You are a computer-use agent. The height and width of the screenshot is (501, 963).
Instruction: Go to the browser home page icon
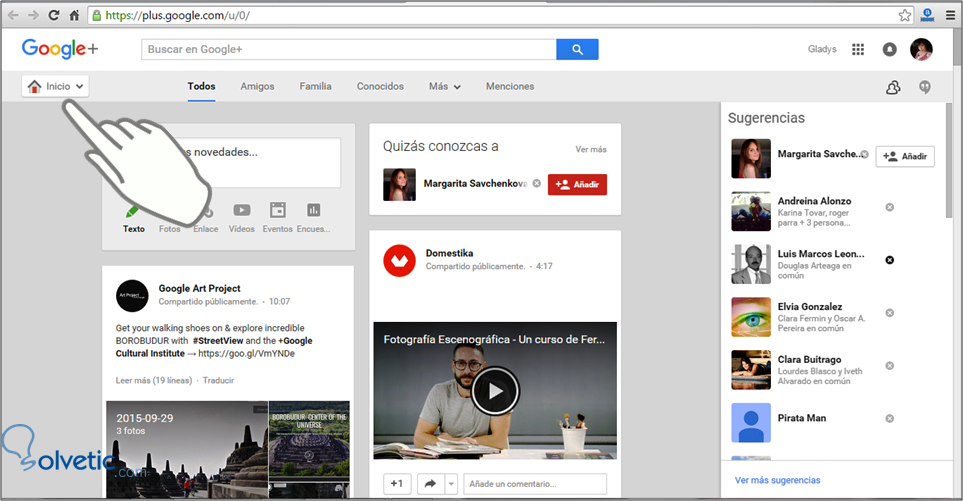pyautogui.click(x=74, y=15)
